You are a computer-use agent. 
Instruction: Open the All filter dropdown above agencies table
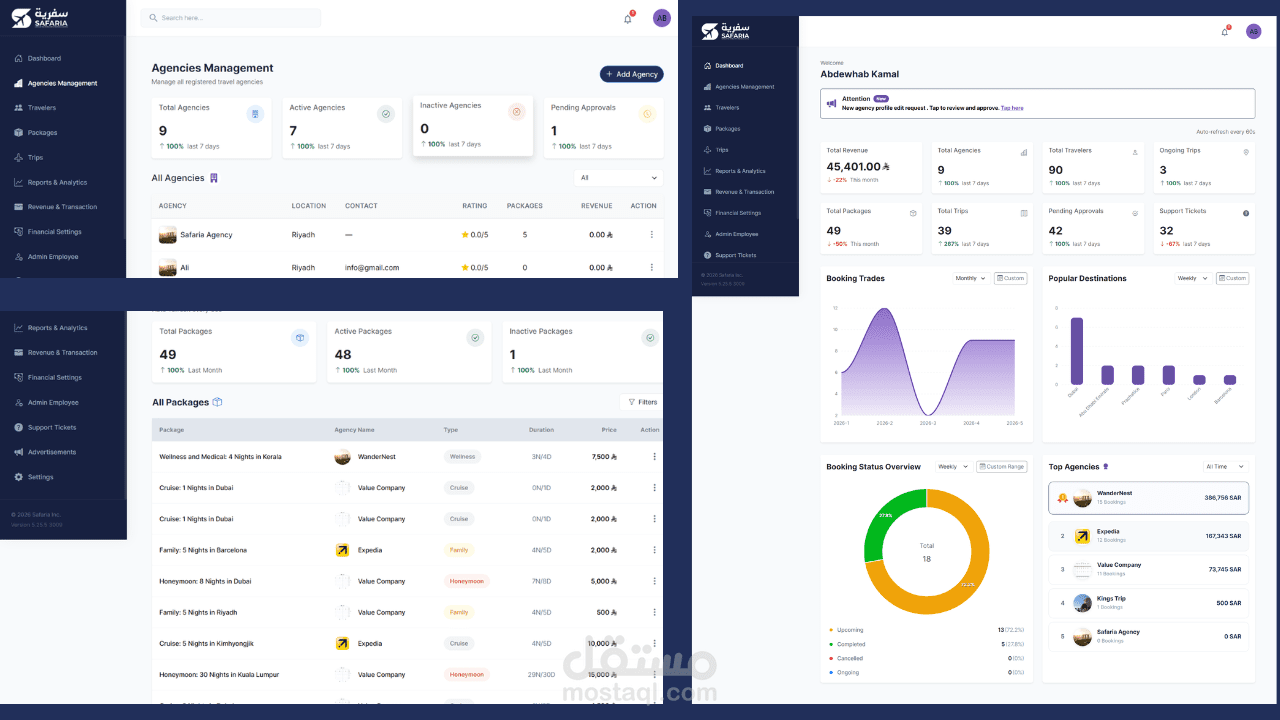[619, 178]
